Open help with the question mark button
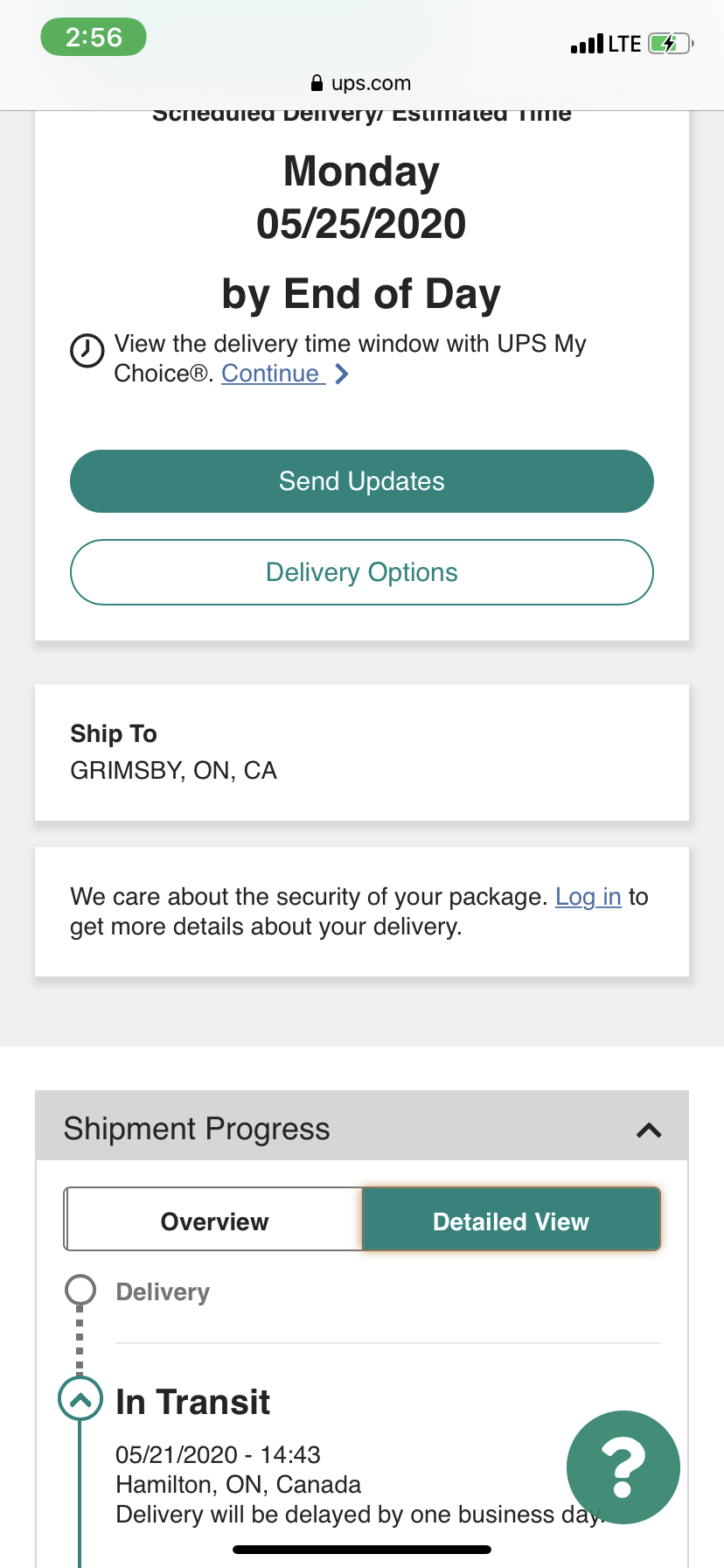Viewport: 724px width, 1568px height. [623, 1466]
